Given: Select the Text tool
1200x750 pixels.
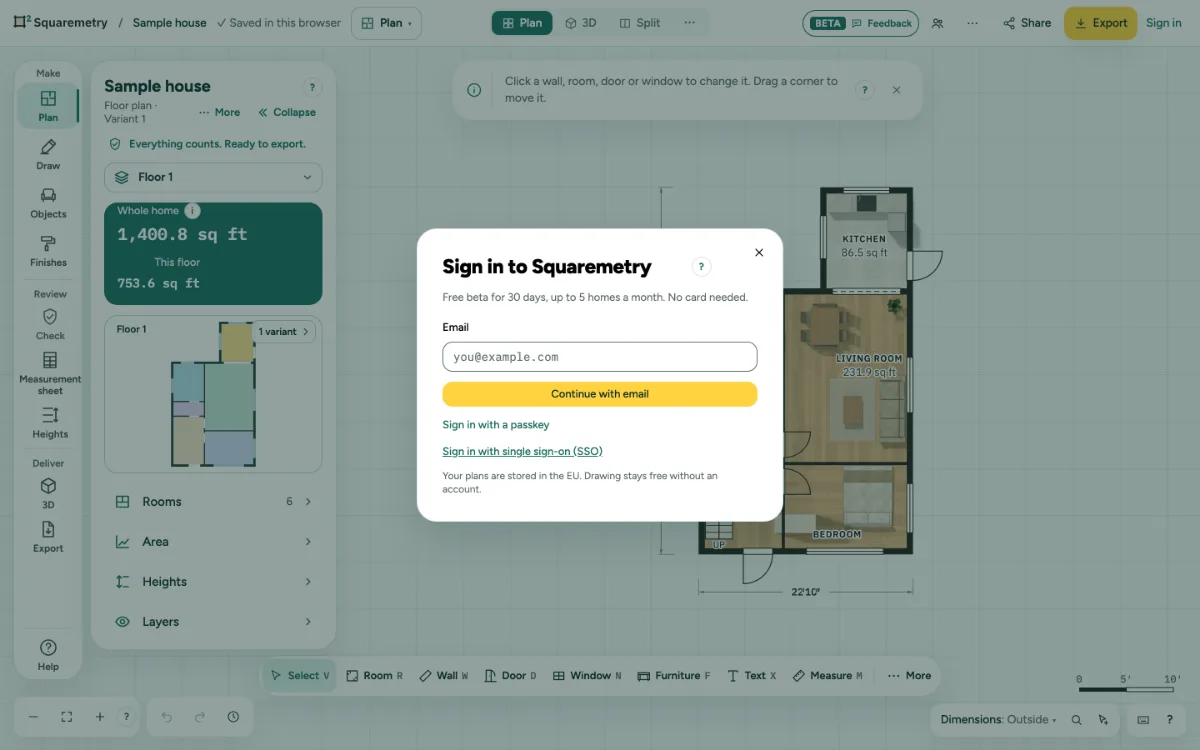Looking at the screenshot, I should 751,676.
